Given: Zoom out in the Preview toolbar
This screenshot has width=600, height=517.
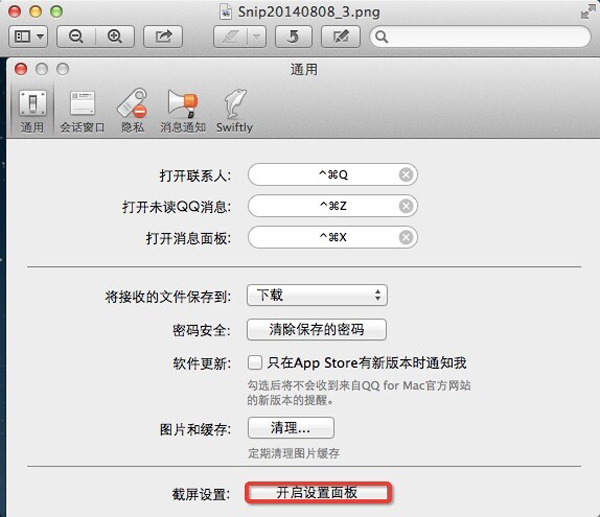Looking at the screenshot, I should 76,37.
